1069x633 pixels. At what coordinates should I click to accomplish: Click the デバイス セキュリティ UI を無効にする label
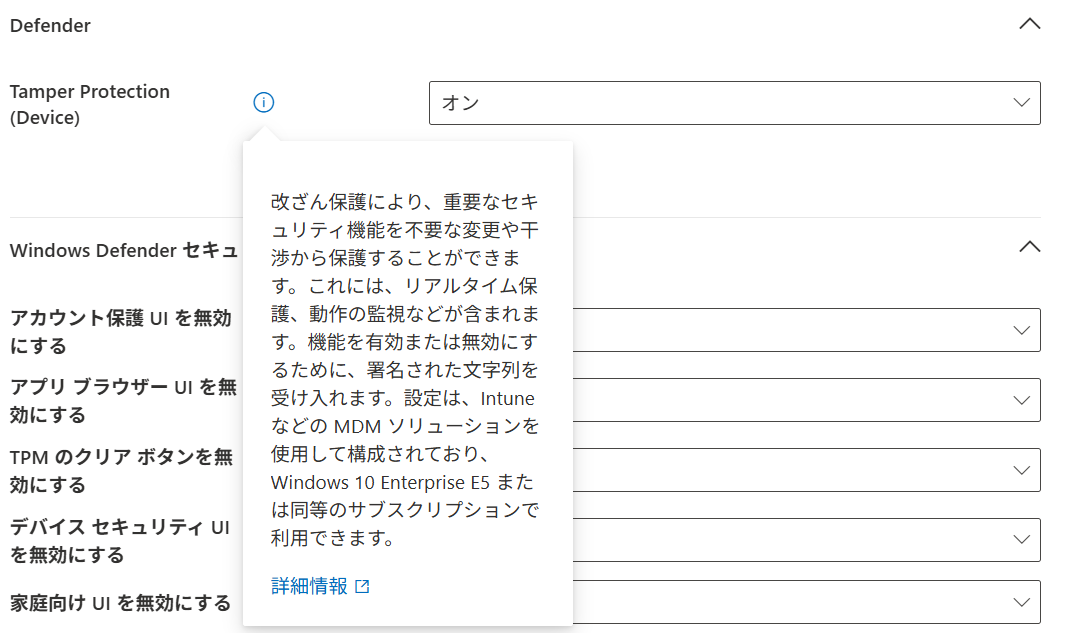click(118, 539)
